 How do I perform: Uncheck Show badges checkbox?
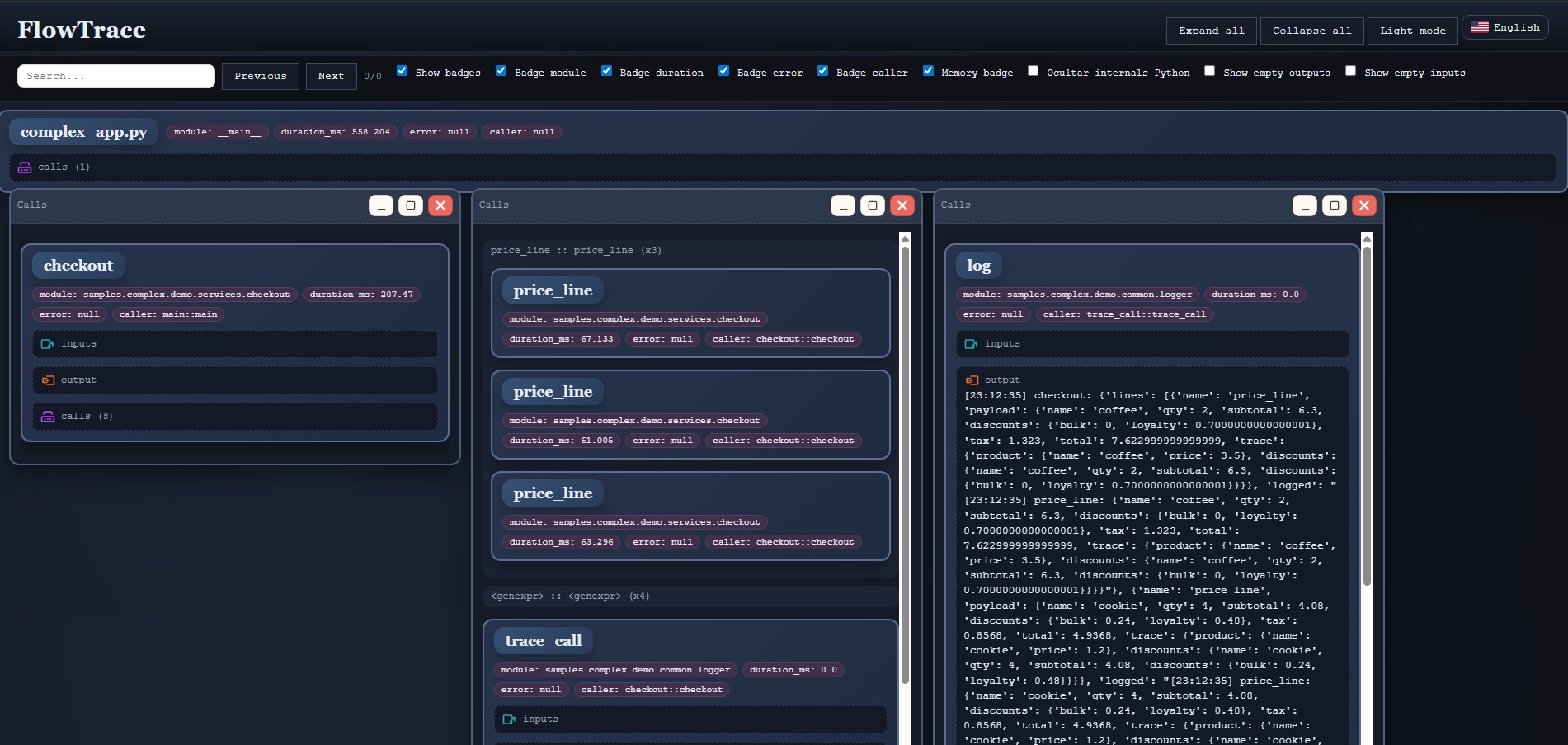402,71
